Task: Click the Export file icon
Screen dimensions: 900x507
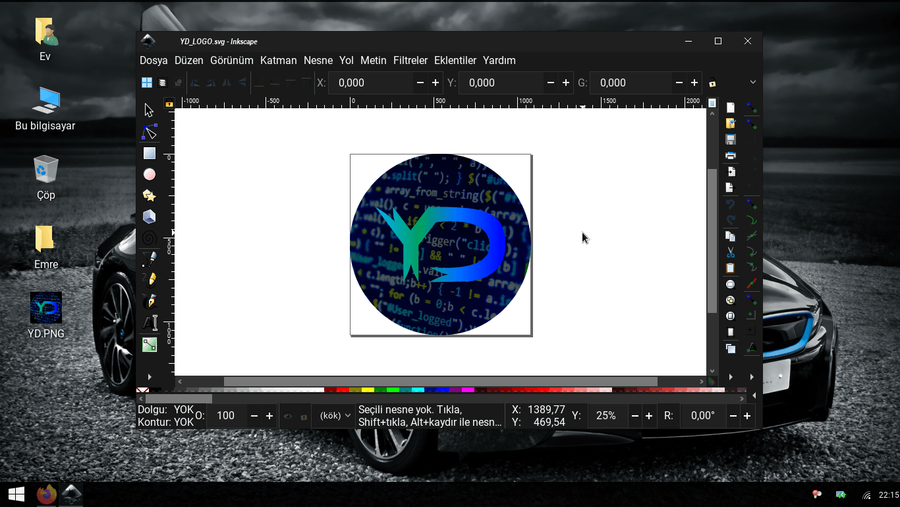Action: (730, 188)
